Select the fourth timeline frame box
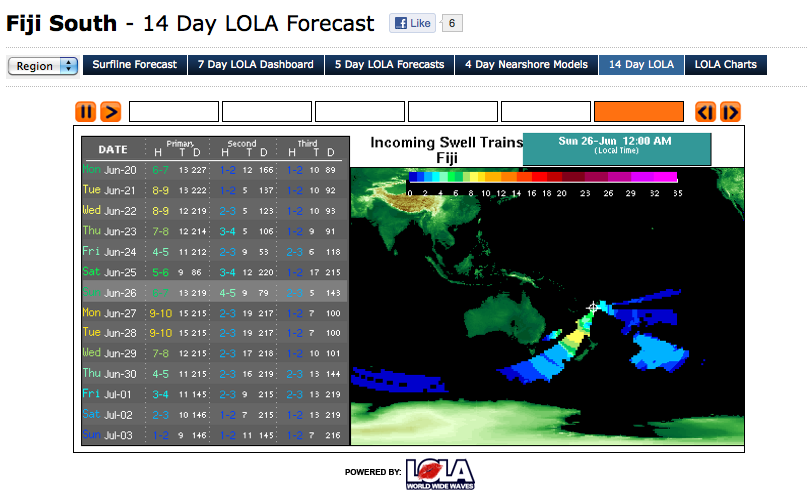This screenshot has width=807, height=500. point(453,112)
